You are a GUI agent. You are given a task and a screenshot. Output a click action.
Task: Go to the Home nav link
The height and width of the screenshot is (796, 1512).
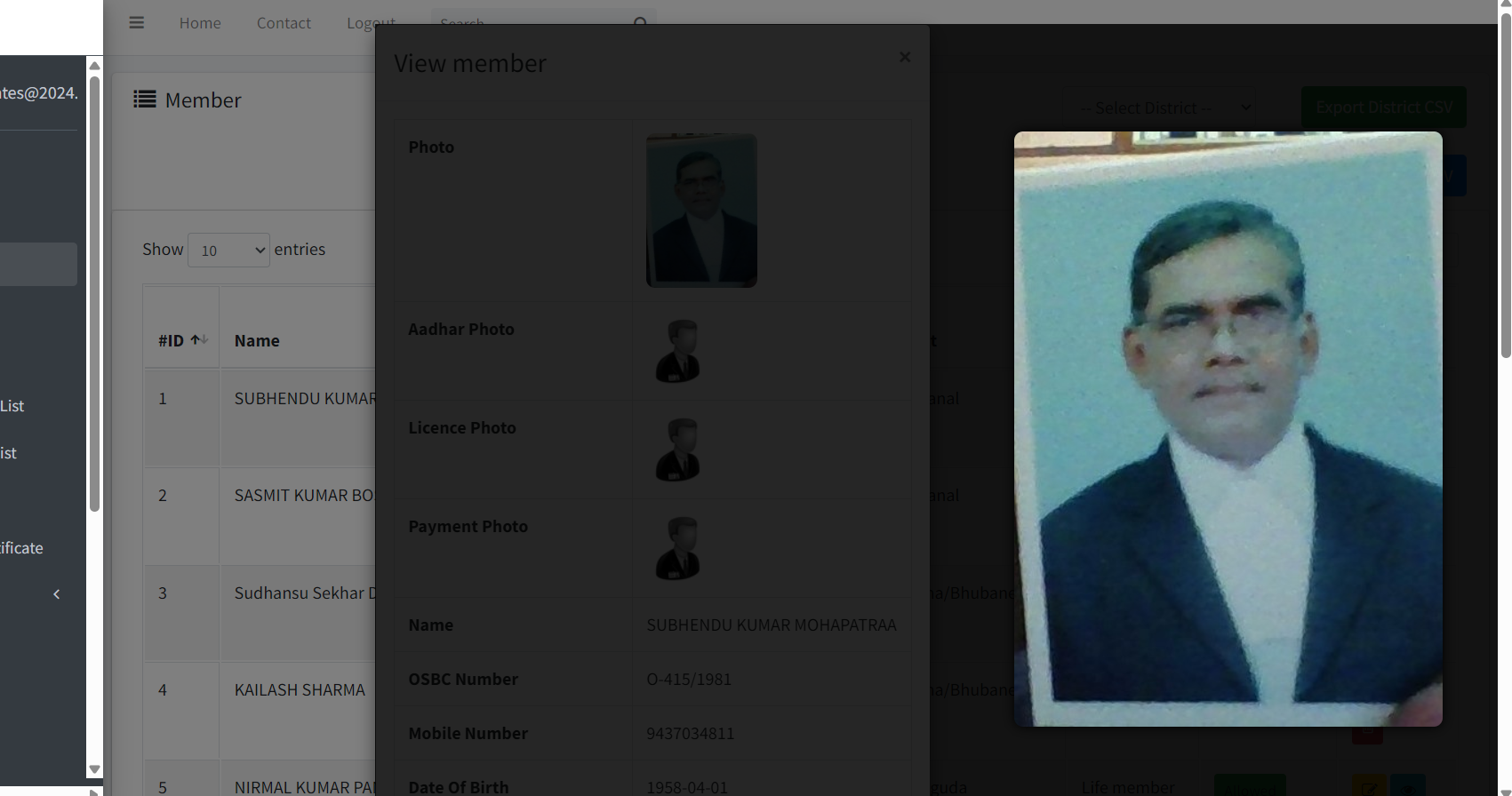pyautogui.click(x=200, y=23)
